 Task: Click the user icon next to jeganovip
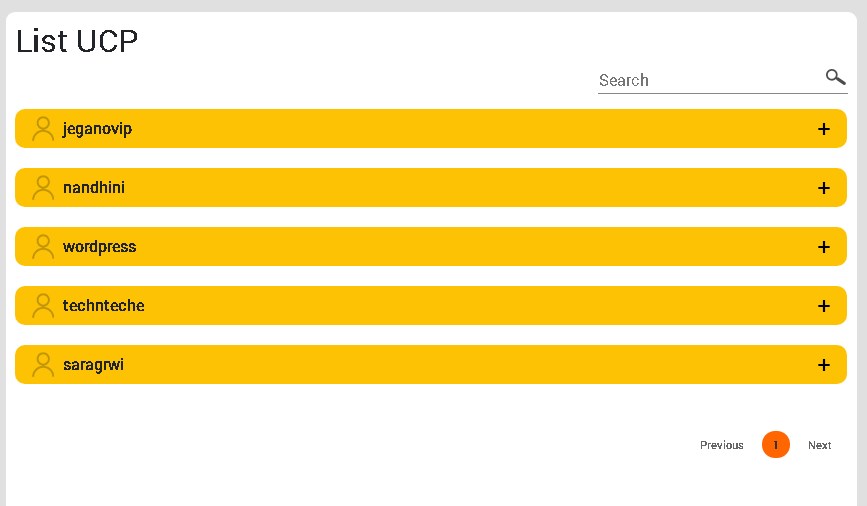pos(43,129)
